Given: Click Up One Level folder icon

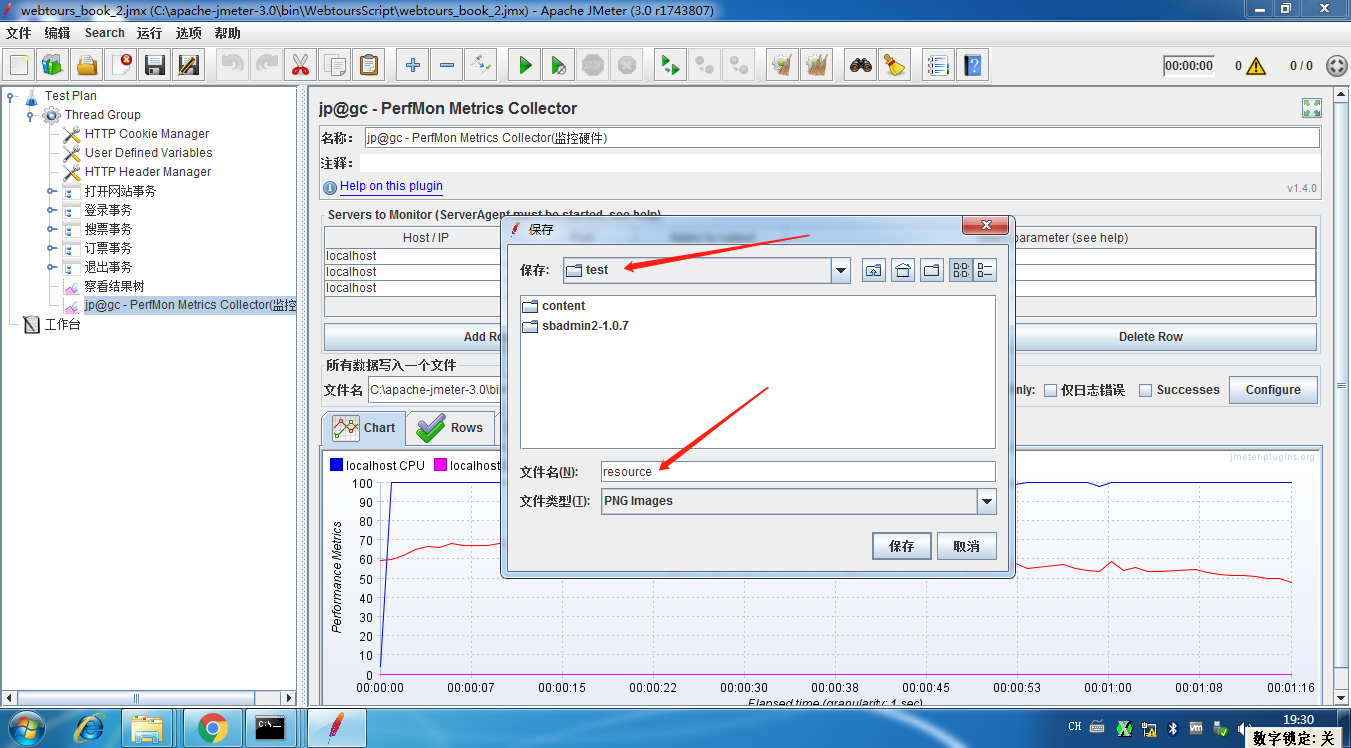Looking at the screenshot, I should coord(874,270).
